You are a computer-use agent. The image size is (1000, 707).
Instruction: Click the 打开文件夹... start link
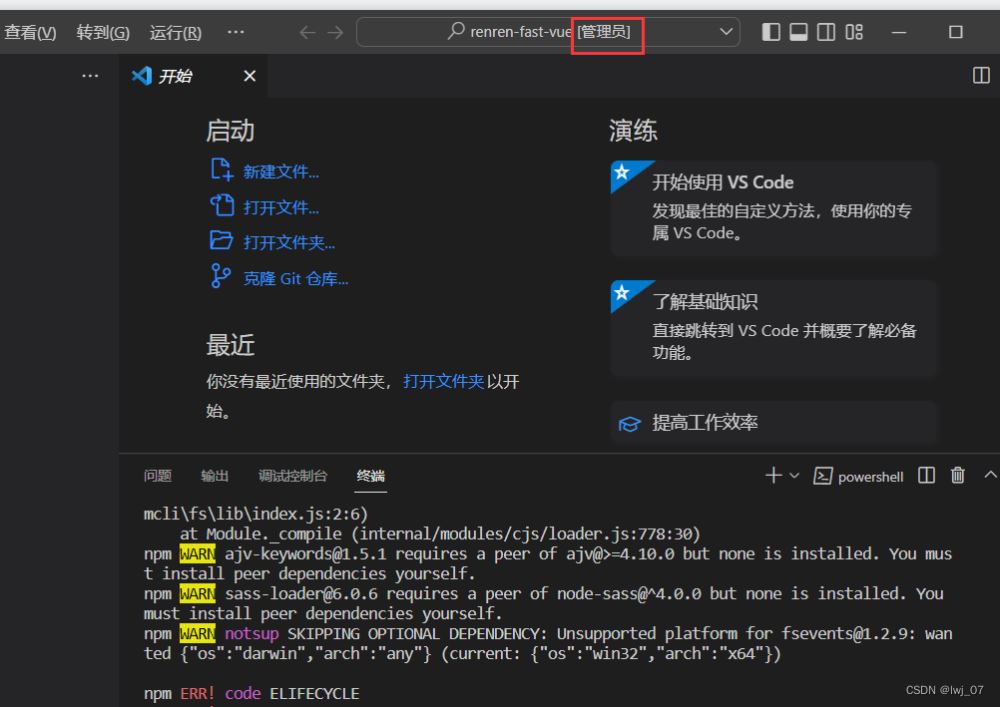289,242
